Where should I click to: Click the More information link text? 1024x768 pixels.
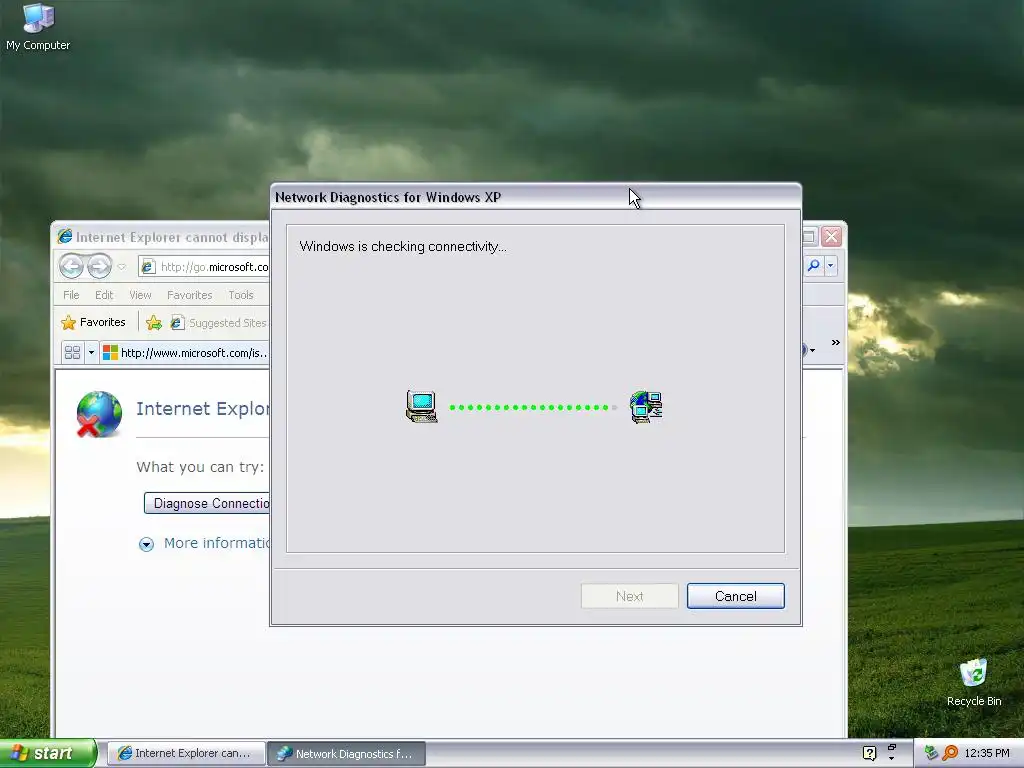click(x=216, y=543)
